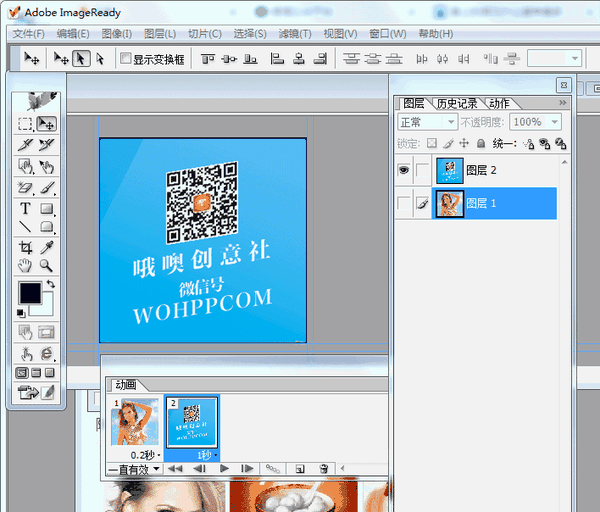Select the Eyedropper tool

tap(46, 248)
